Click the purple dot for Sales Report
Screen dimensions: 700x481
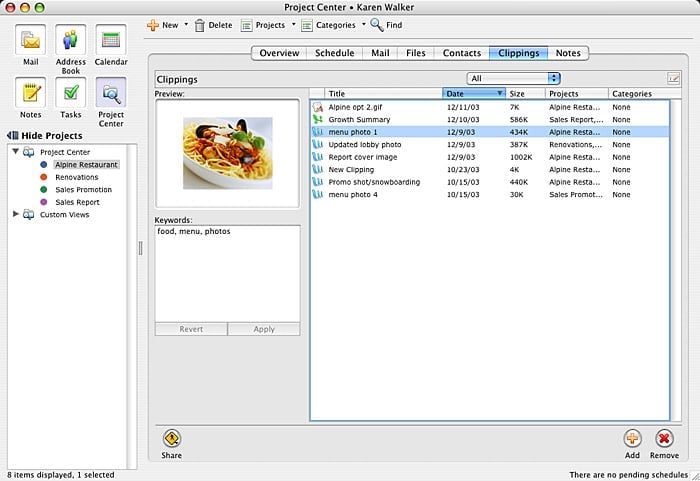pyautogui.click(x=44, y=202)
